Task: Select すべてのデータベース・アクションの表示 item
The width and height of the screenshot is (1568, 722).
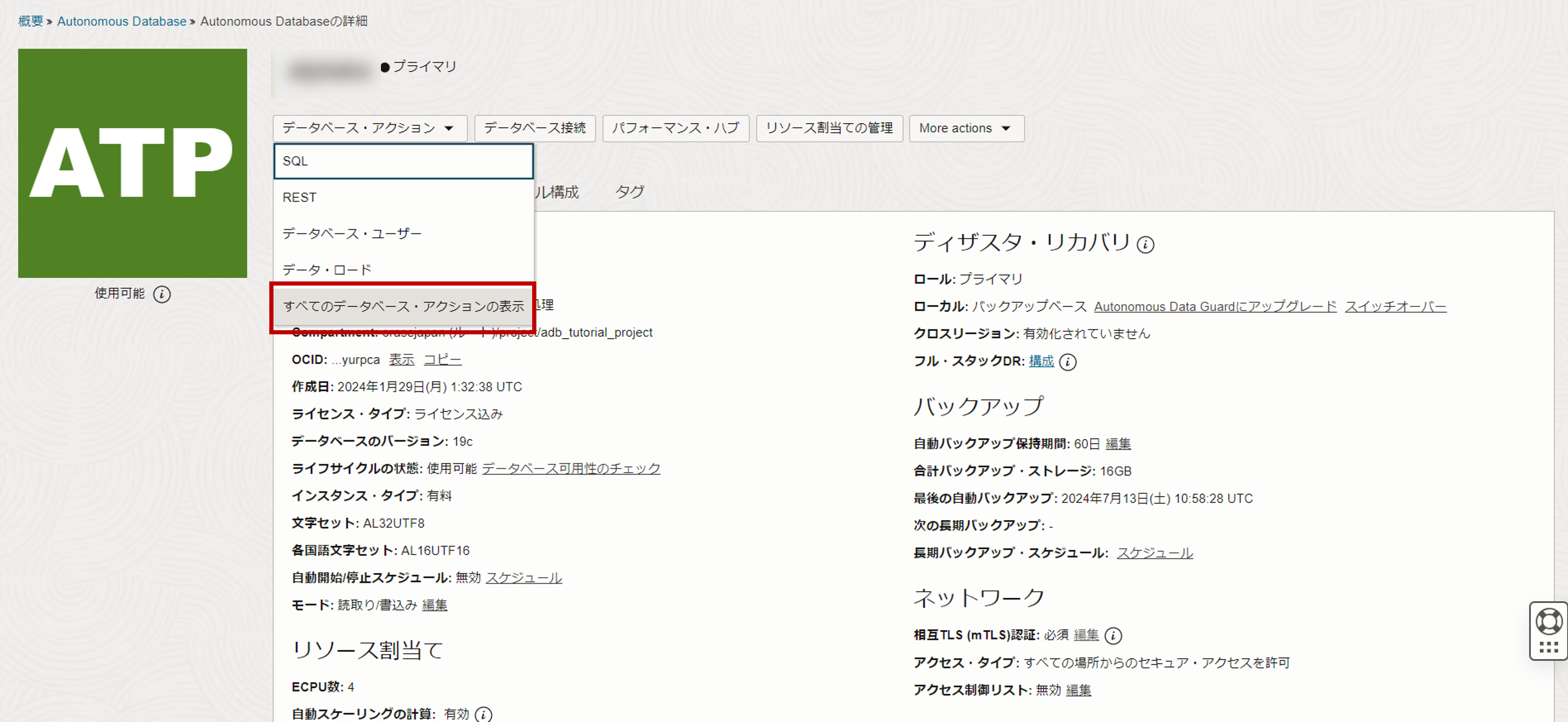Action: [x=403, y=306]
